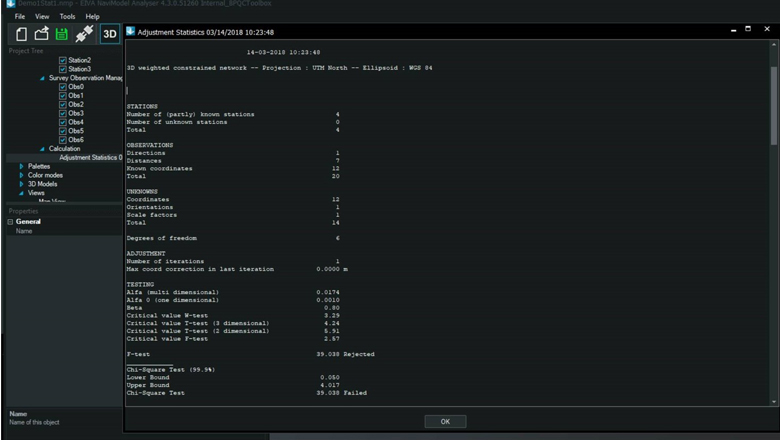This screenshot has width=780, height=440.
Task: Select the Station3 tree label
Action: coord(80,69)
